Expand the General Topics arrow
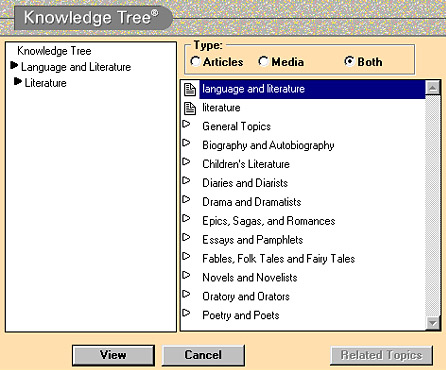Screen dimensions: 446x370 (x=186, y=124)
